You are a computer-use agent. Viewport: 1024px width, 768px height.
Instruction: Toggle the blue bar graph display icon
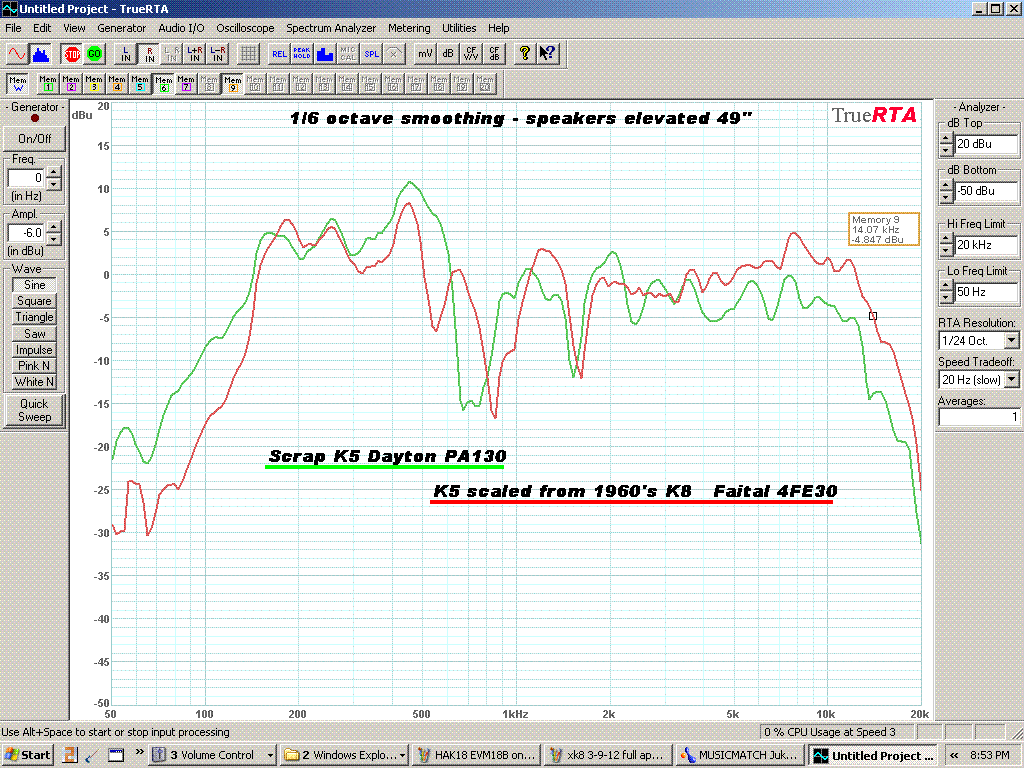[x=325, y=54]
